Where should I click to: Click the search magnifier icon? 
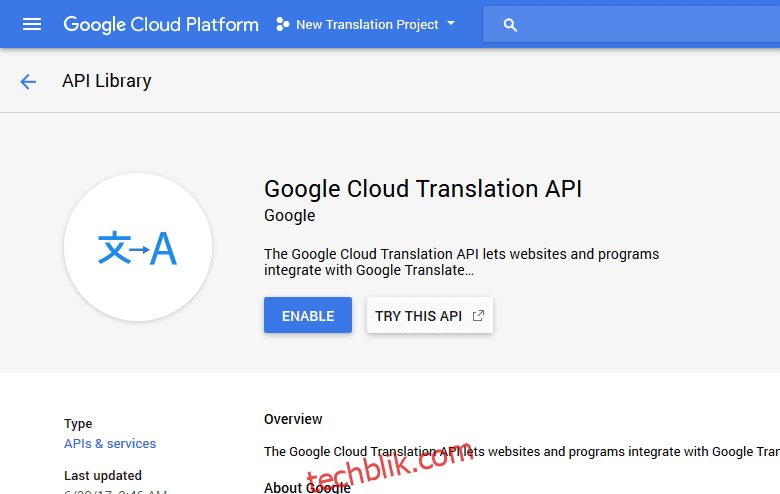pyautogui.click(x=510, y=25)
